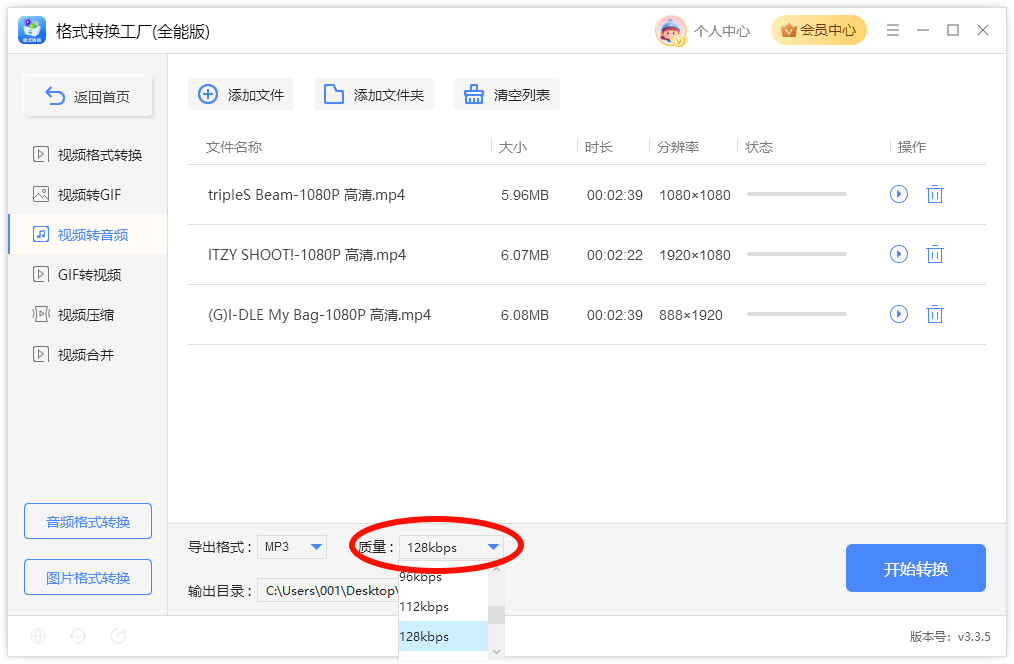Select 视频转音频 in sidebar

(88, 235)
